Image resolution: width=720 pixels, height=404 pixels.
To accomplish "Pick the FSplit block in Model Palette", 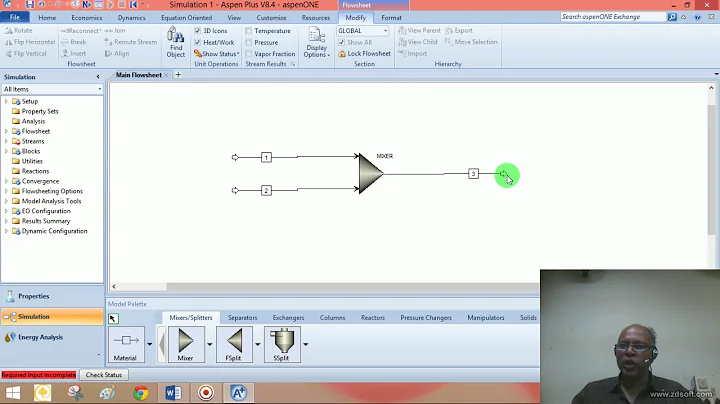I will point(234,344).
